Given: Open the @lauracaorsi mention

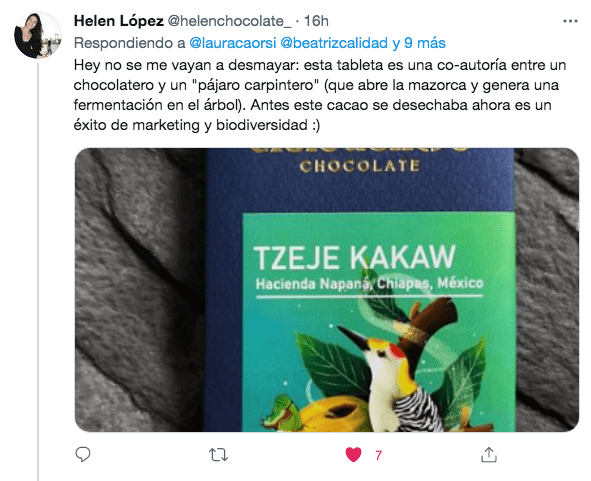Looking at the screenshot, I should 233,43.
